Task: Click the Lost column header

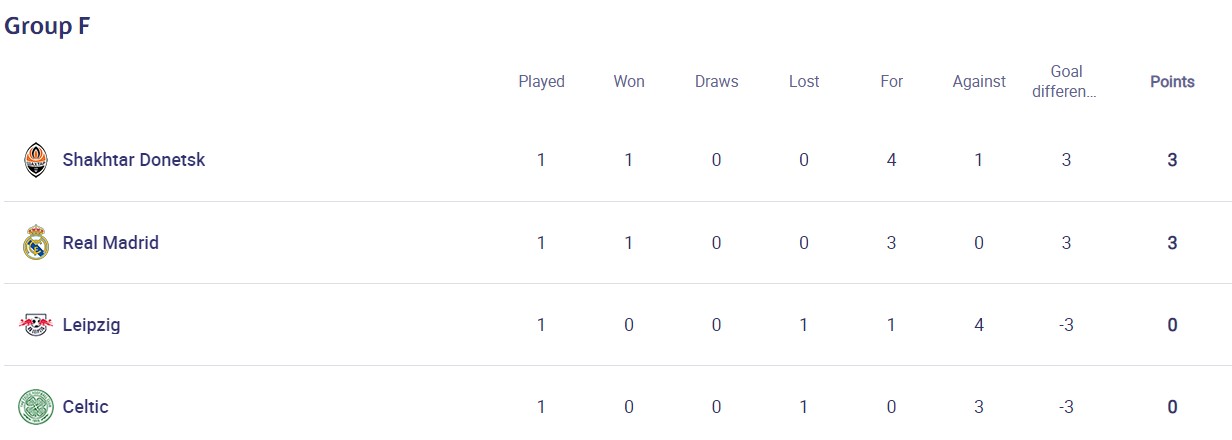Action: tap(804, 82)
